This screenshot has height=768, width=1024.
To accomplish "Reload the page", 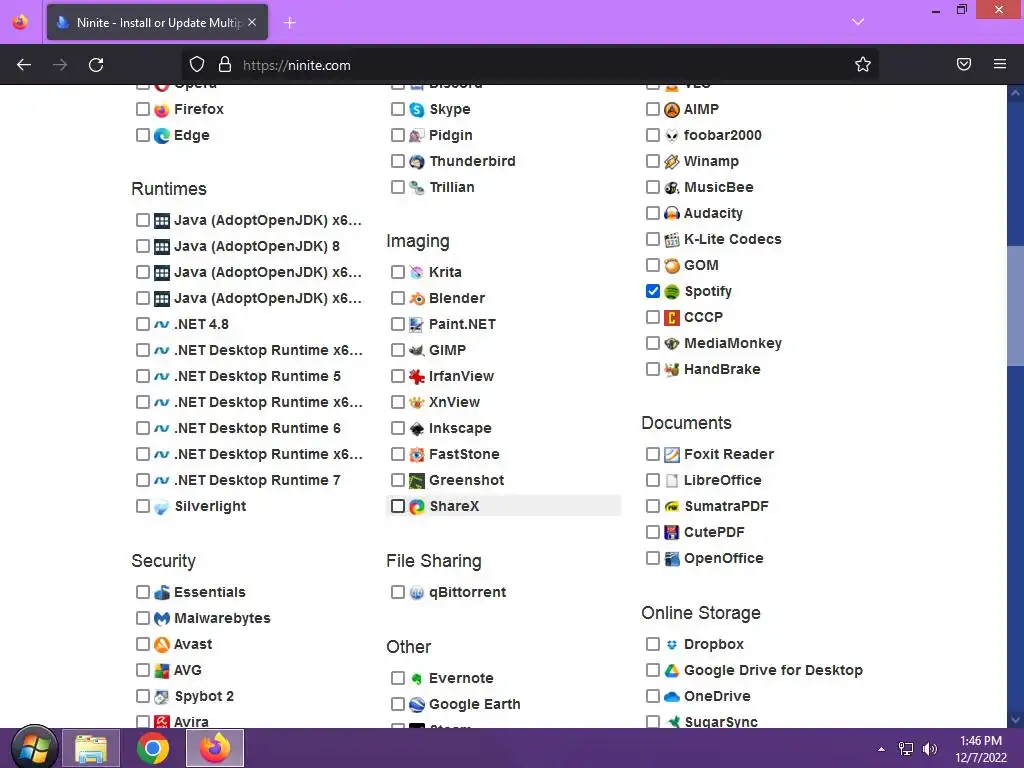I will (96, 65).
